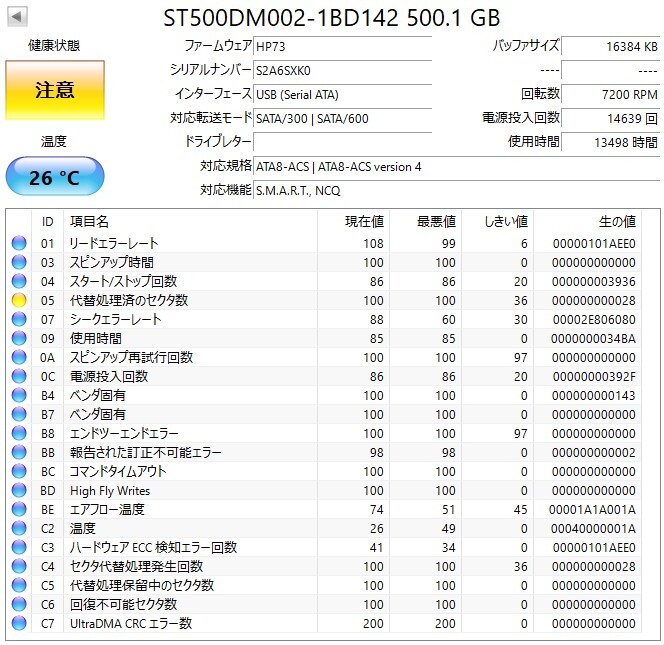This screenshot has height=645, width=664.
Task: Click the status circle for ID 04 スタート/ストップ回数
Action: coord(19,281)
